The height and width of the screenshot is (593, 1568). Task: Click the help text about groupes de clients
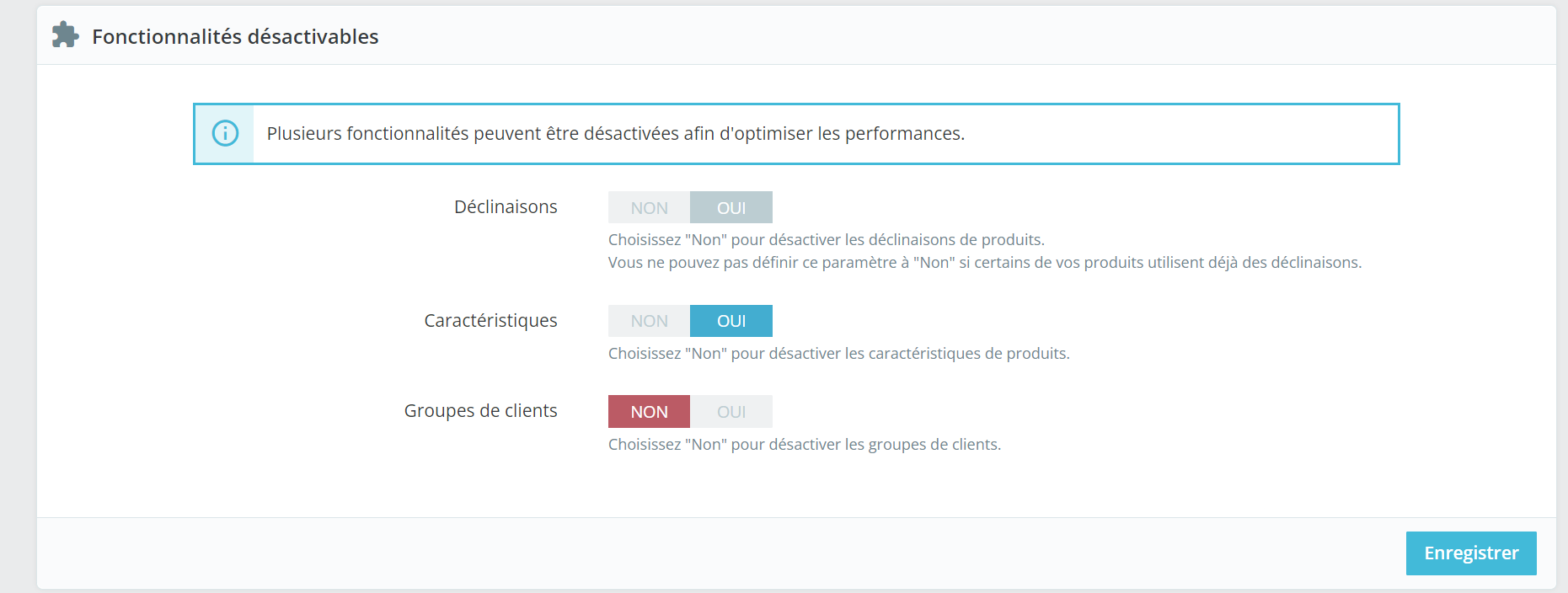(x=805, y=445)
